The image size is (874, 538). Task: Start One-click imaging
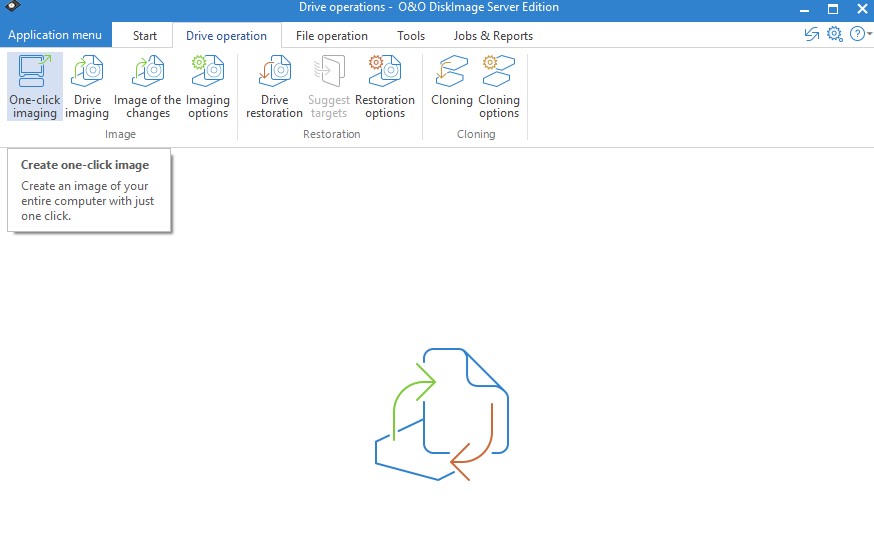(x=35, y=86)
